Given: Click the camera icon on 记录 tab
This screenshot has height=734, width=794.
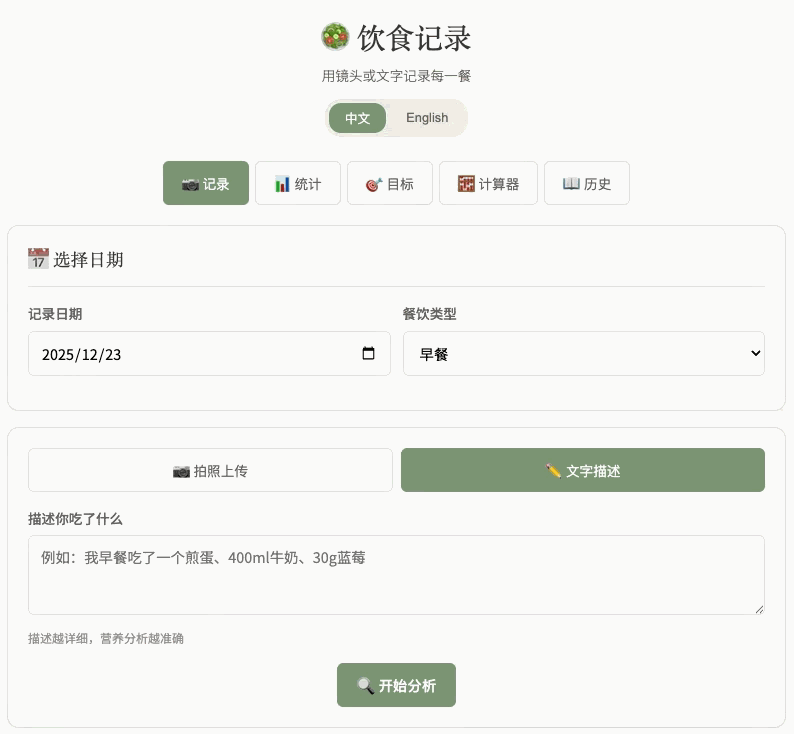Looking at the screenshot, I should [x=190, y=184].
